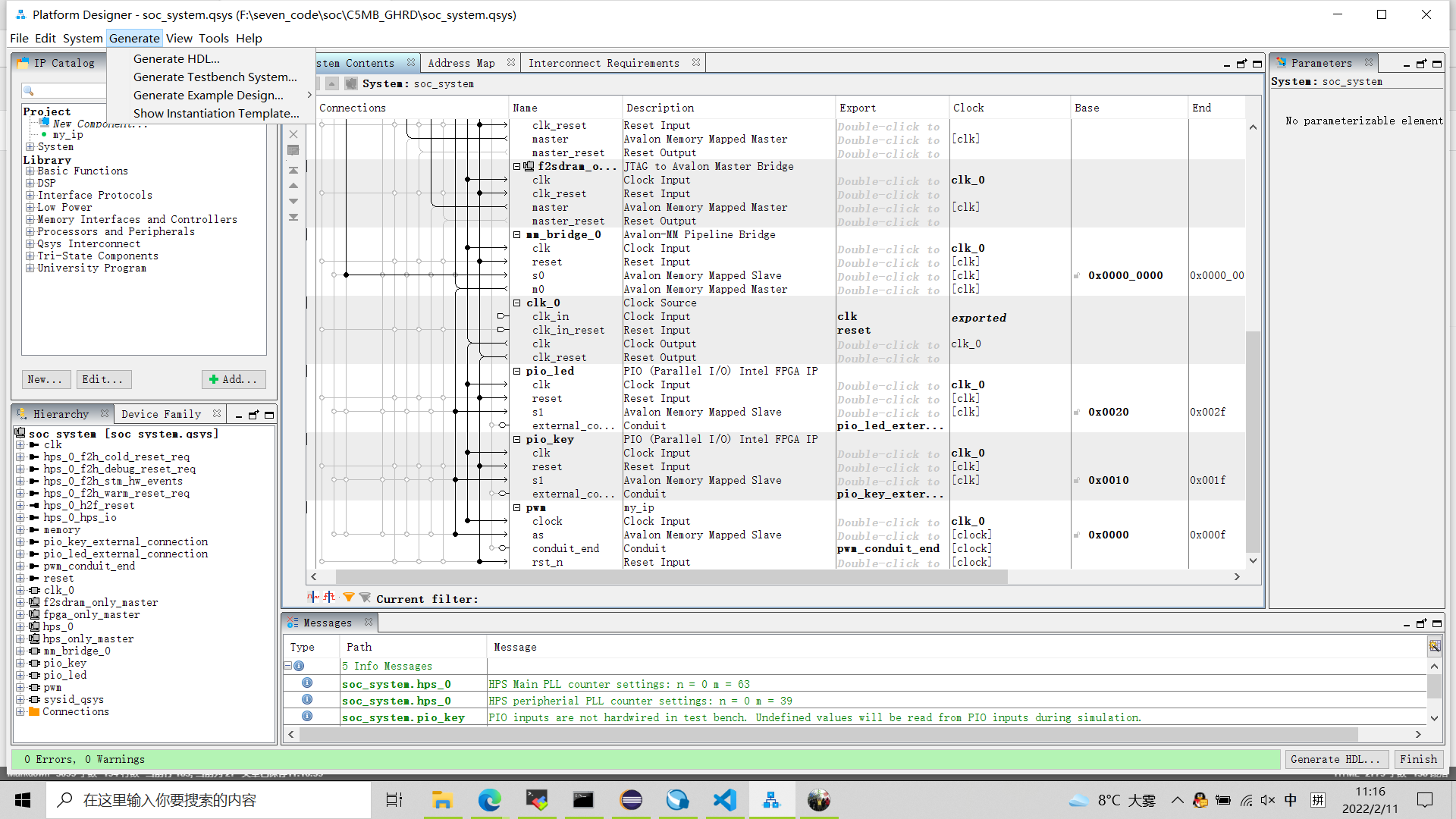Expand Memory Interfaces and Controllers library
The height and width of the screenshot is (819, 1456).
(30, 220)
